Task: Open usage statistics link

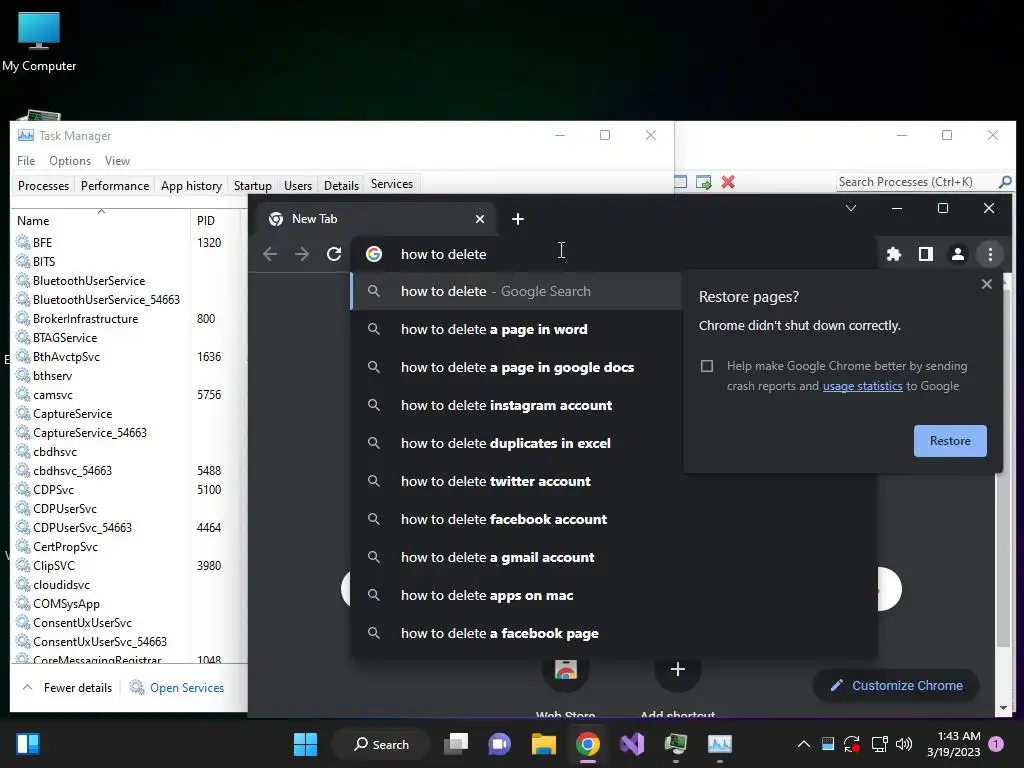Action: pyautogui.click(x=862, y=386)
